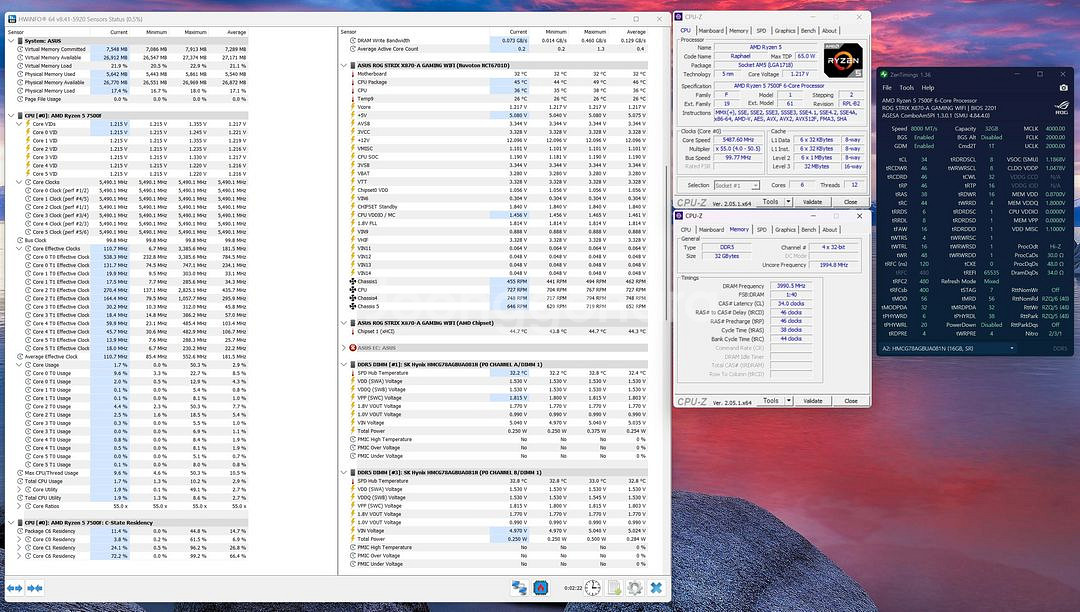Viewport: 1080px width, 612px height.
Task: Switch to Mainboard tab in top CPU-Z
Action: (711, 31)
